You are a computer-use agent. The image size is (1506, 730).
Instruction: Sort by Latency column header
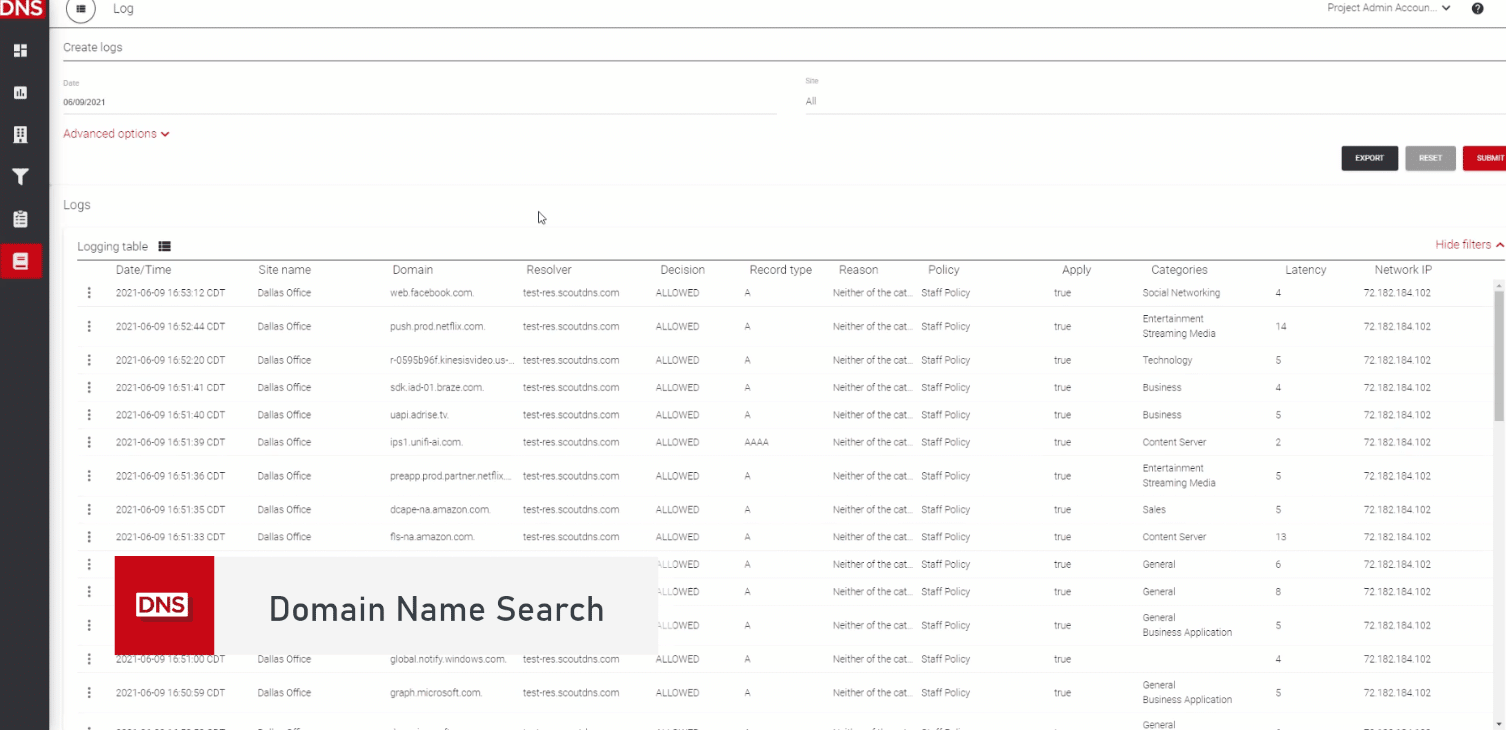[1305, 270]
